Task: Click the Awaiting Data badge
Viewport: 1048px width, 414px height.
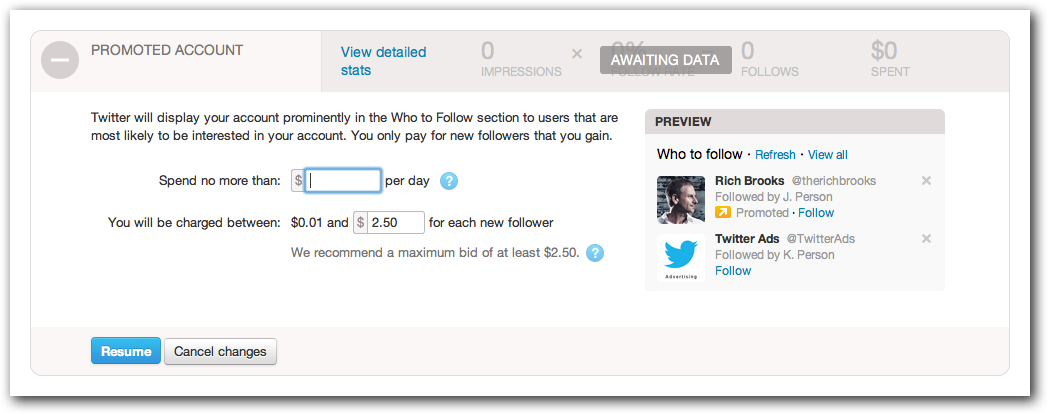Action: click(x=666, y=60)
